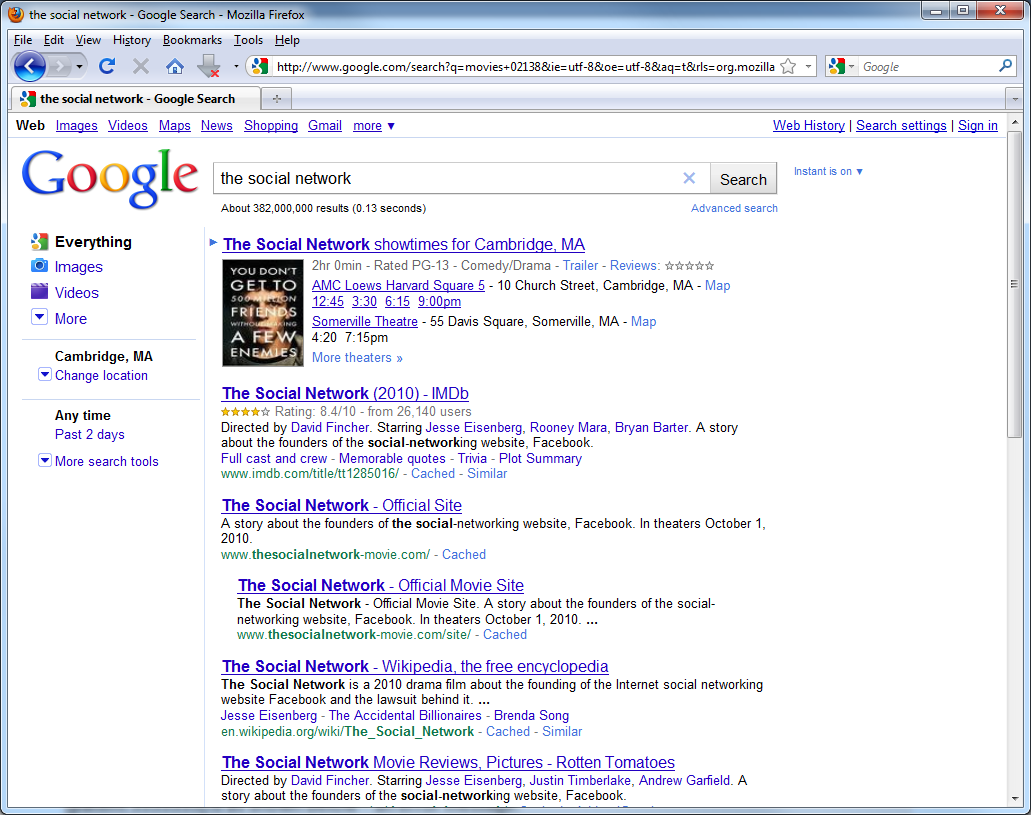Expand the More search categories arrow
The width and height of the screenshot is (1031, 815).
(x=39, y=317)
